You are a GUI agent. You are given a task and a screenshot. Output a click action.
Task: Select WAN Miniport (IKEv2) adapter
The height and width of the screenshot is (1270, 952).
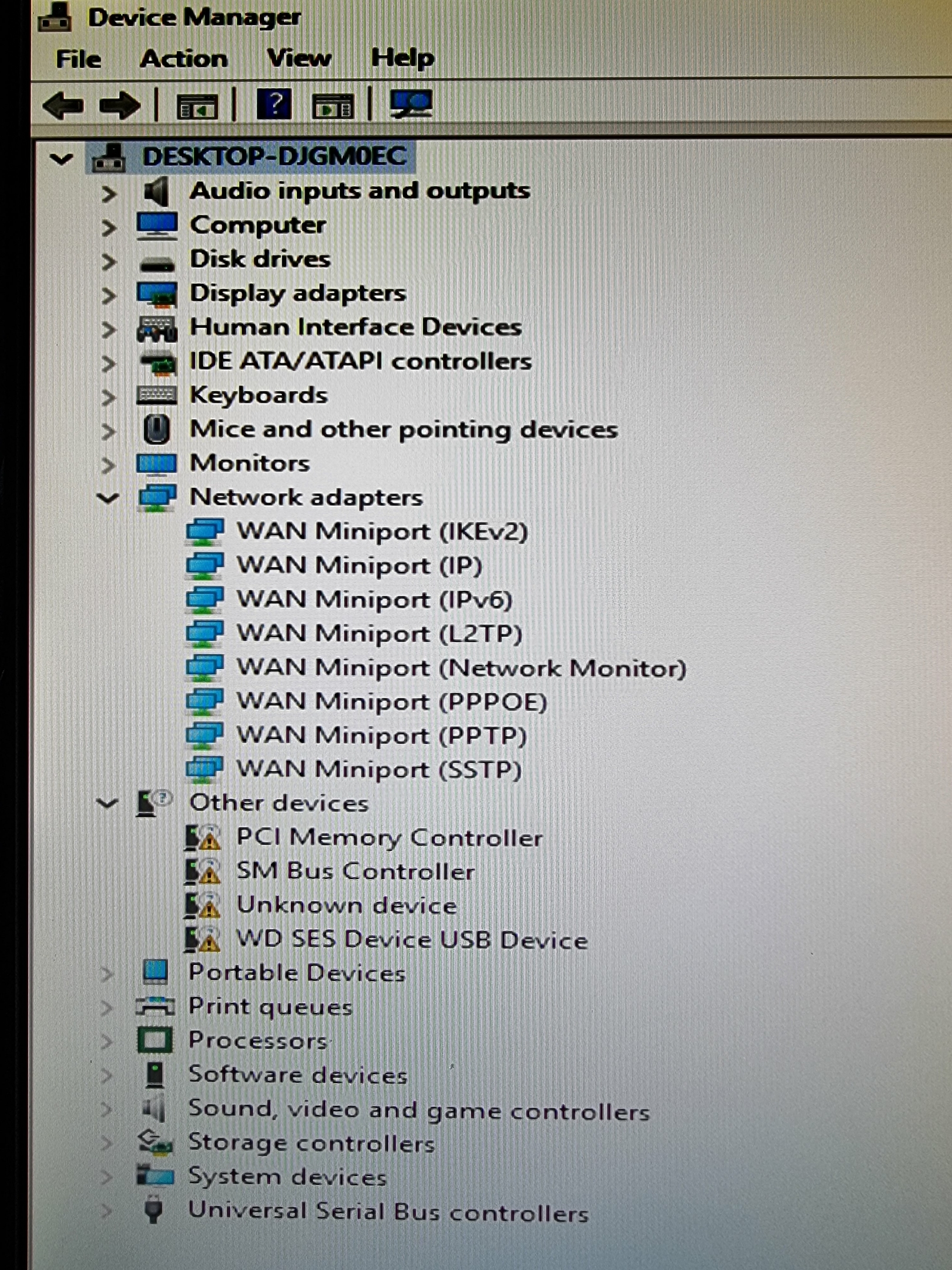coord(383,532)
